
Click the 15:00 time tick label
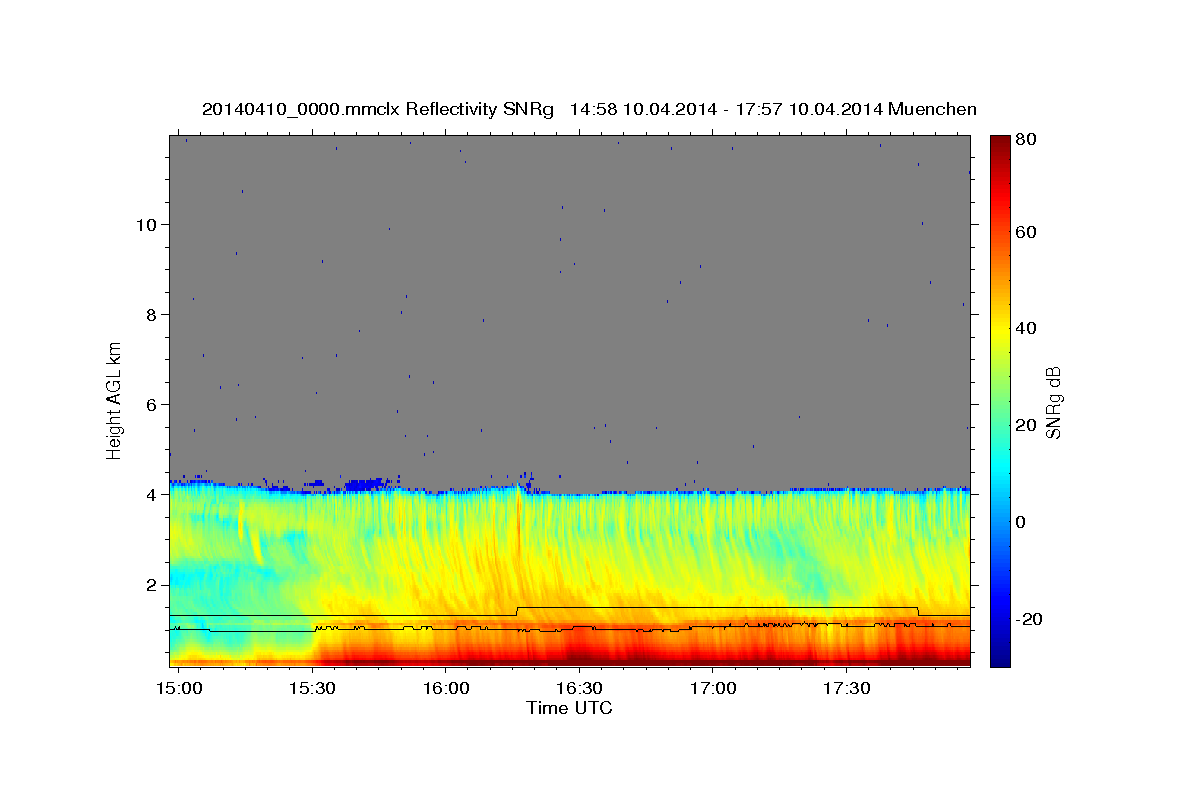point(180,689)
